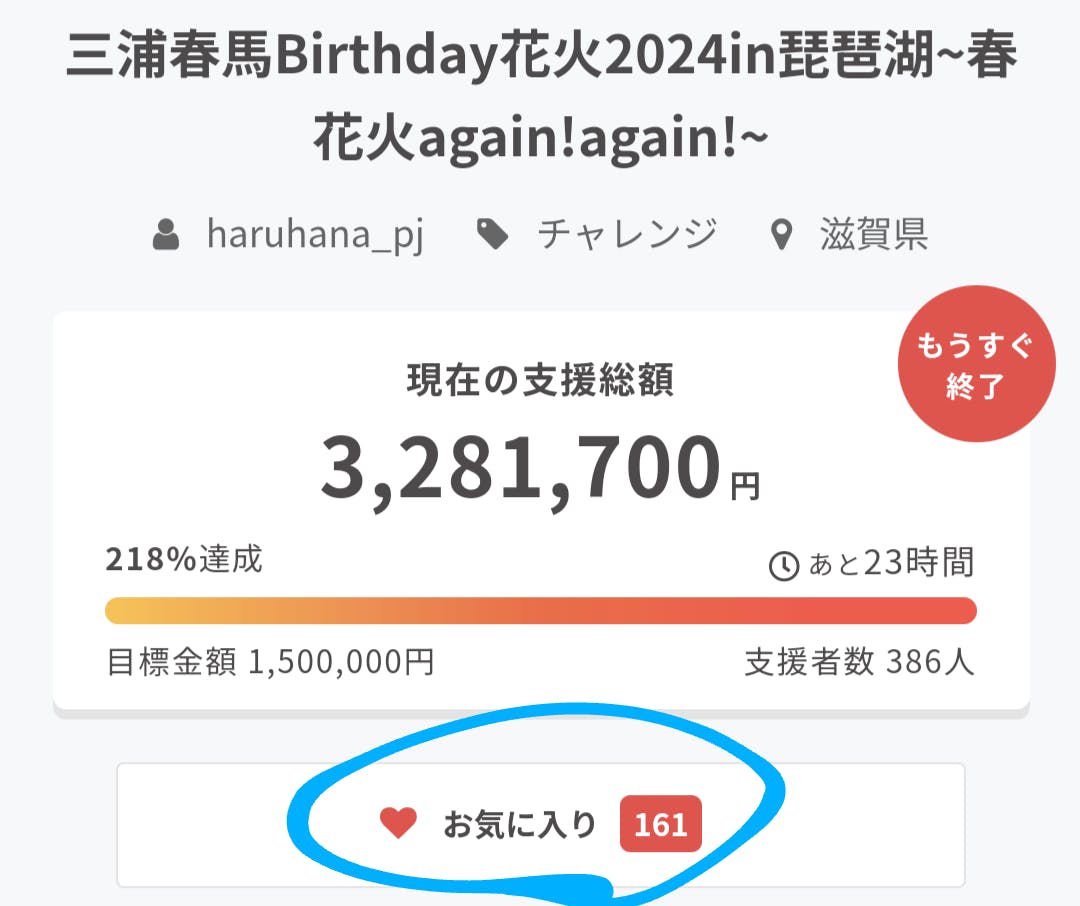
Task: Click the 現在の支援総額 label
Action: point(540,380)
